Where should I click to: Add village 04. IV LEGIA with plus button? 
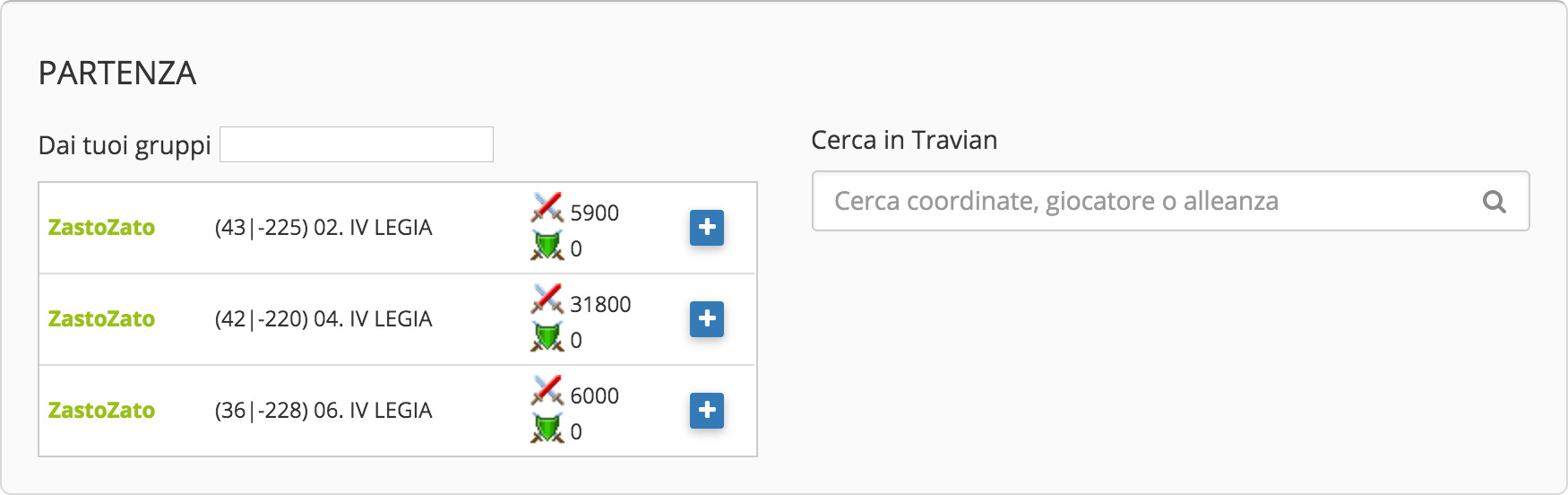[x=707, y=319]
